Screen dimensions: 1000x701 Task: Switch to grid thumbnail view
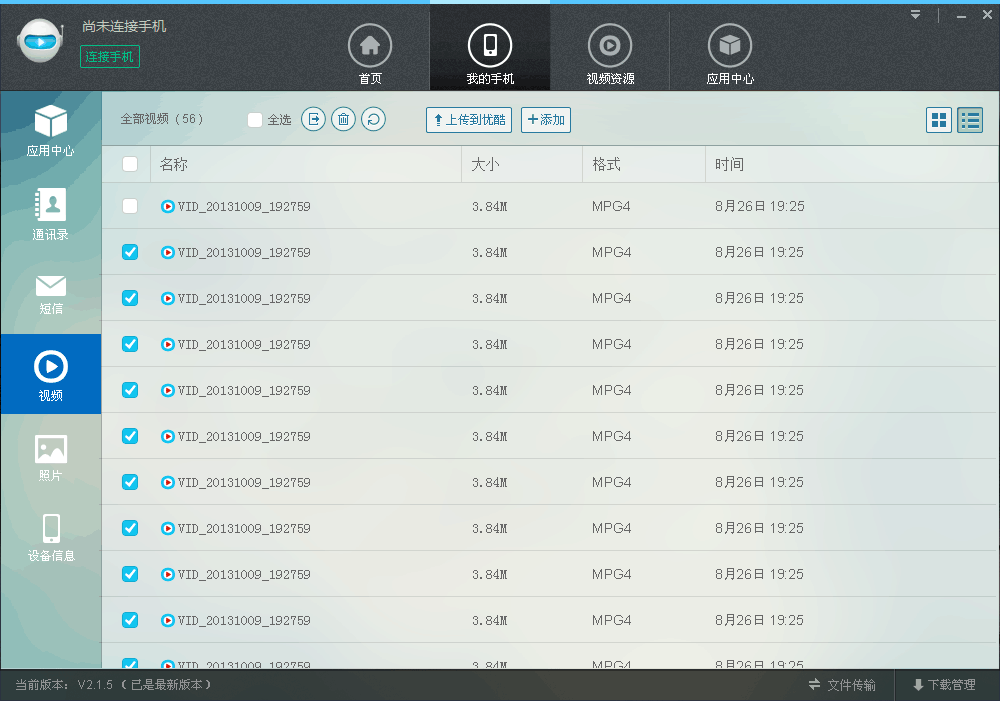tap(939, 120)
